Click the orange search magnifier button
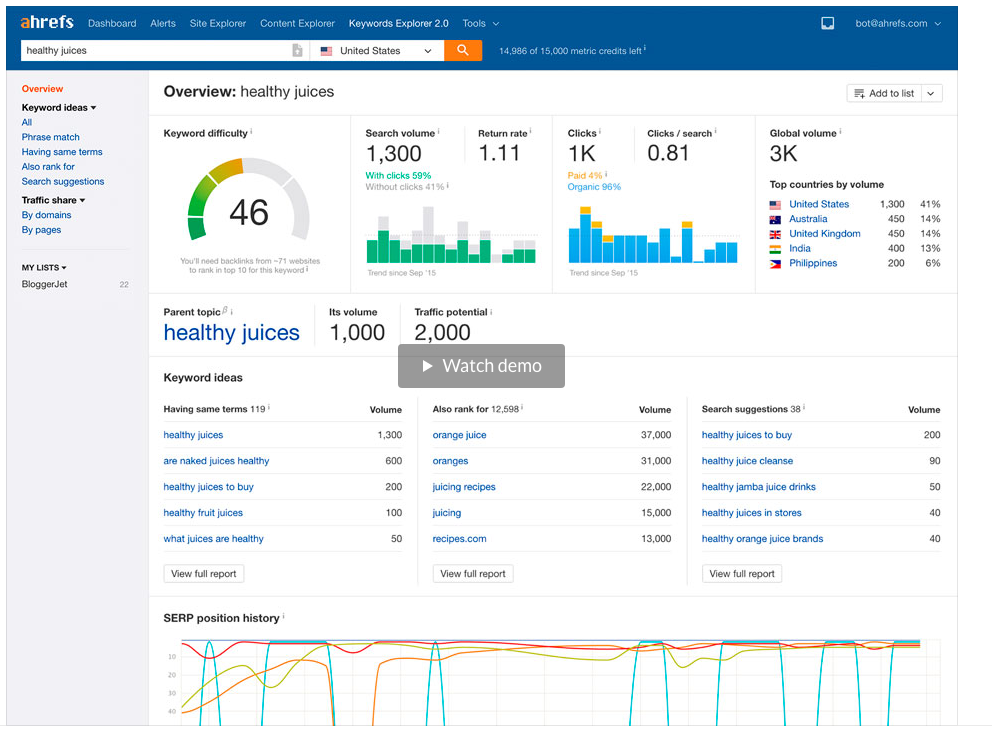This screenshot has width=992, height=731. [x=463, y=51]
